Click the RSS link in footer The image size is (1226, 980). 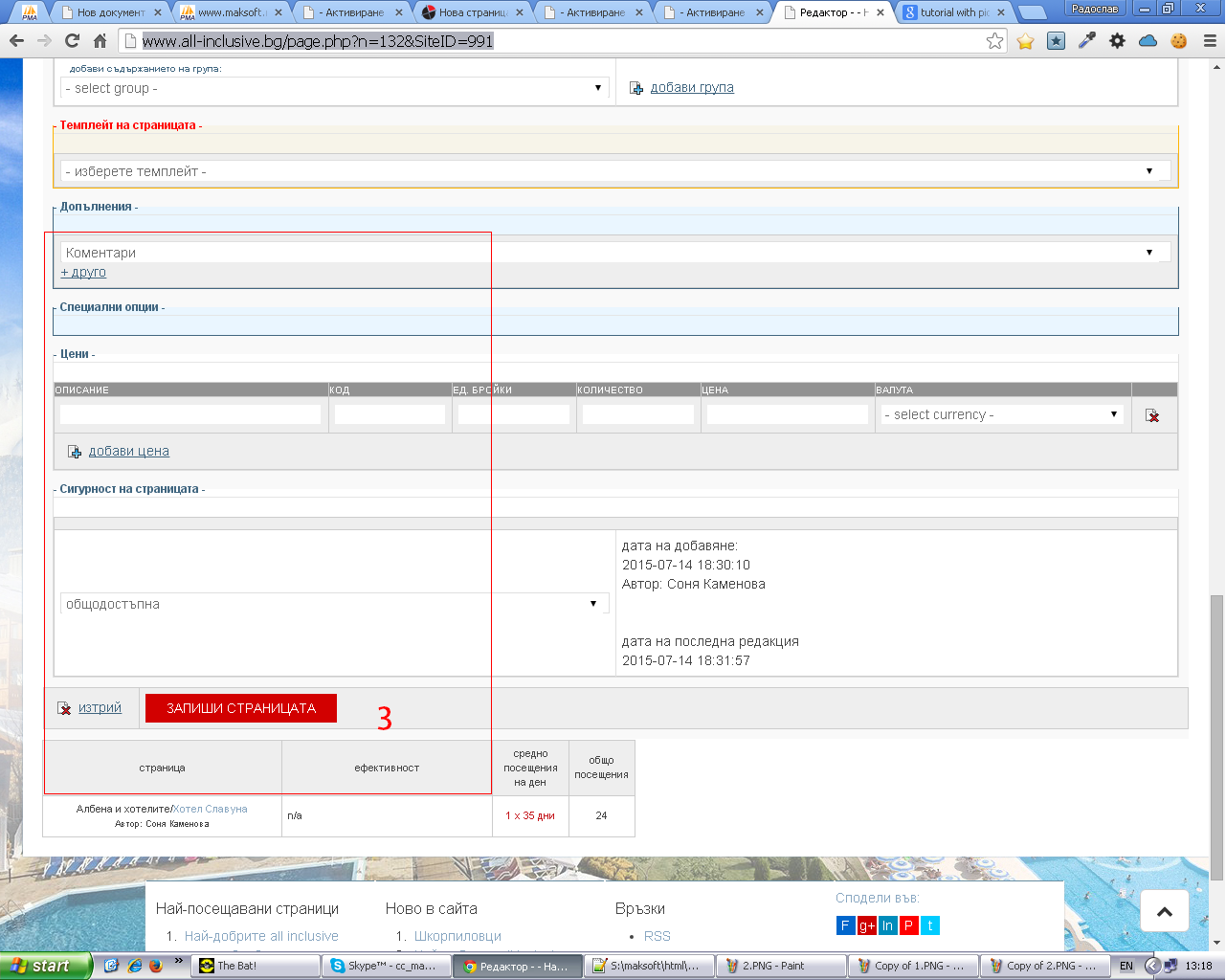click(x=658, y=936)
